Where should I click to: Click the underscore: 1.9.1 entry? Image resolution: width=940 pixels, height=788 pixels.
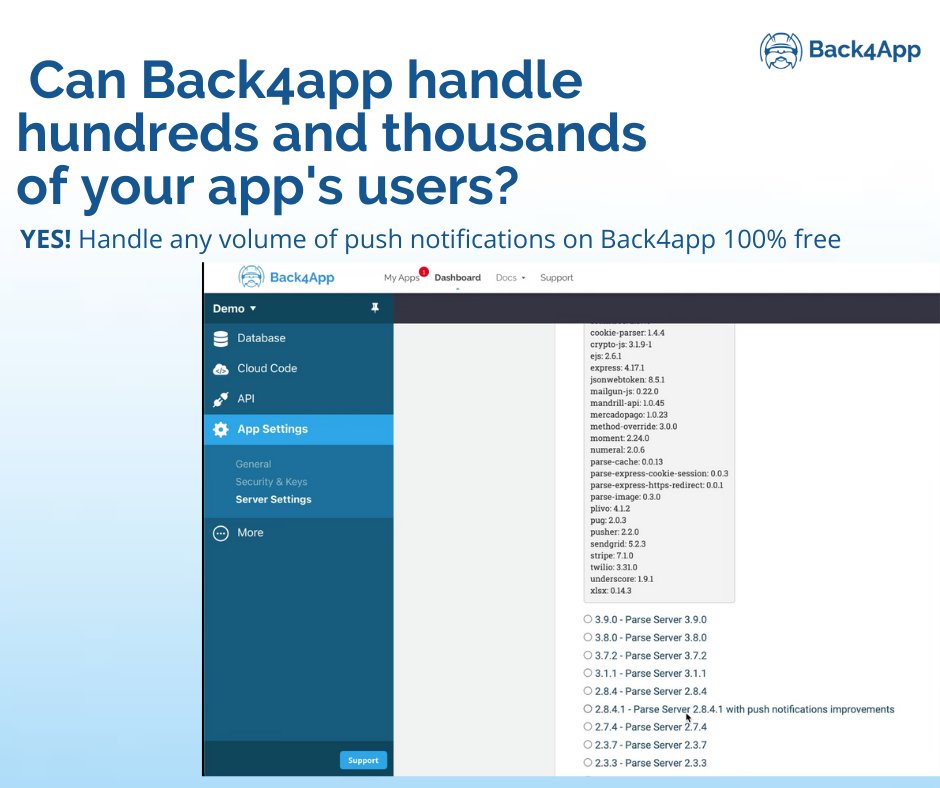[622, 579]
